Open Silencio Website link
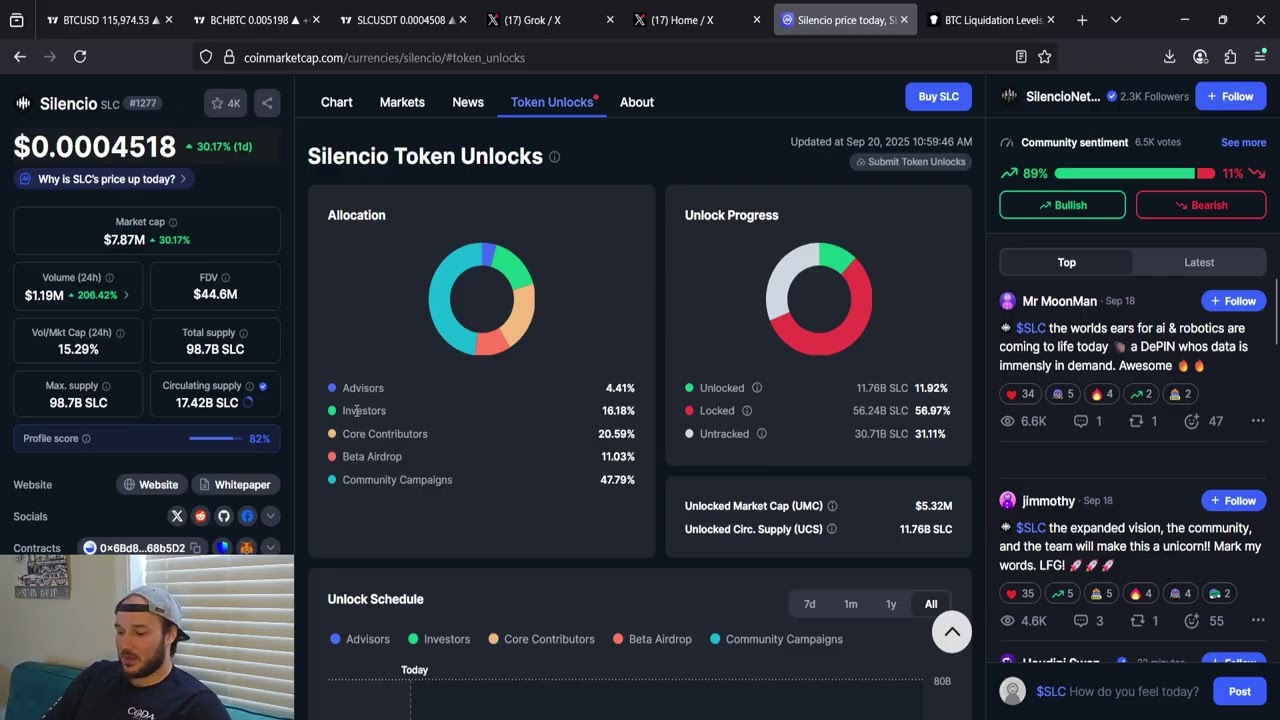 tap(151, 484)
